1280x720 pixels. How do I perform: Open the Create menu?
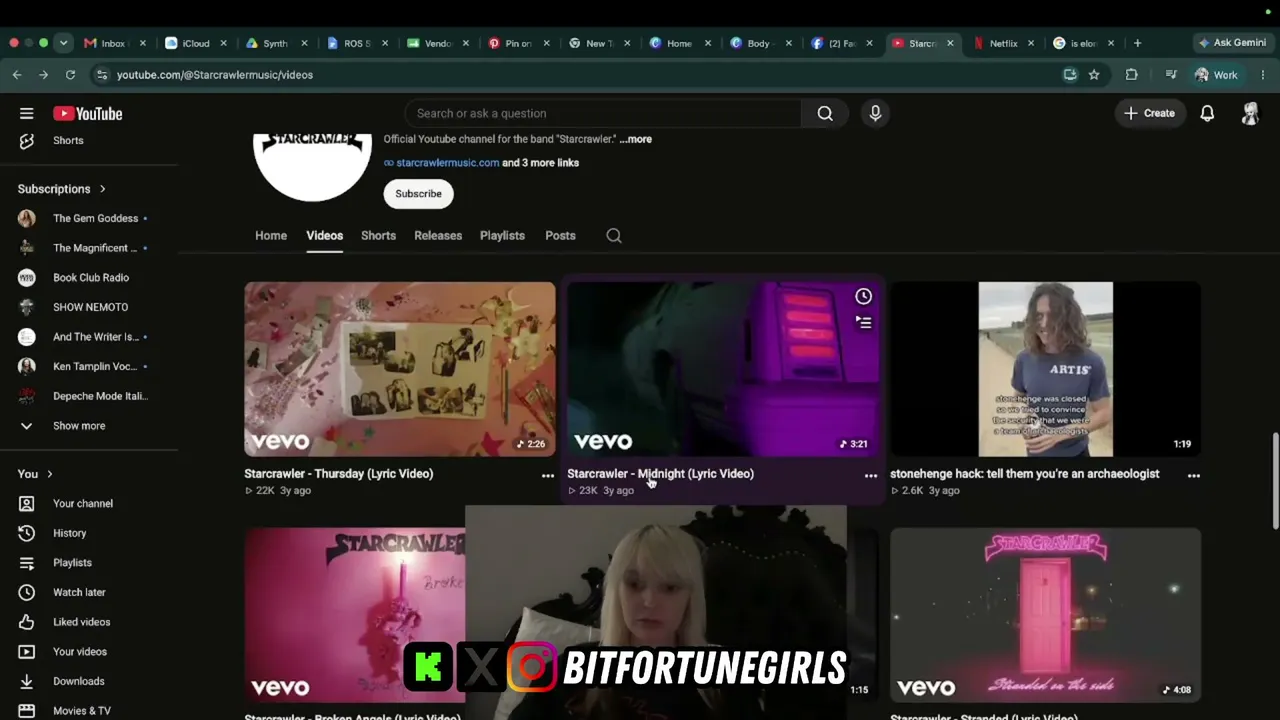[1149, 113]
